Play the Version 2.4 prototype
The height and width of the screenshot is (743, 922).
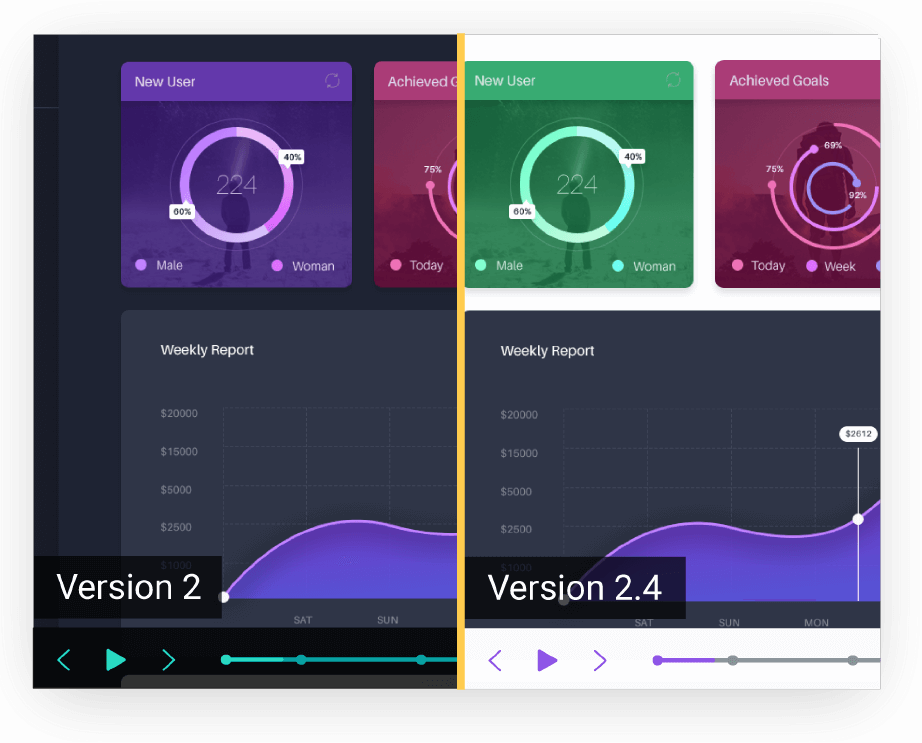tap(547, 660)
